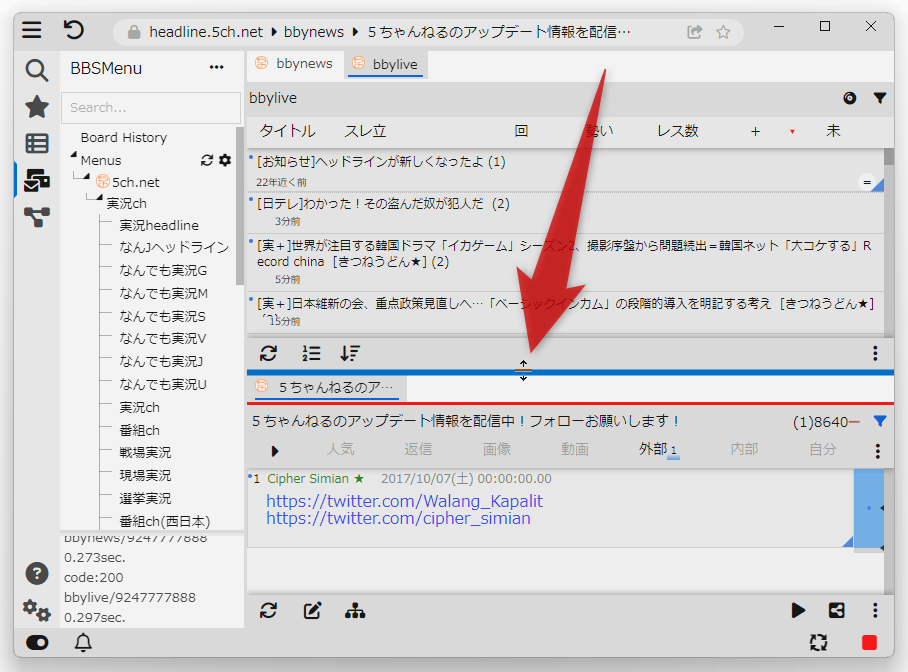This screenshot has width=908, height=672.
Task: Open the bbylive thread list filter
Action: pyautogui.click(x=880, y=98)
